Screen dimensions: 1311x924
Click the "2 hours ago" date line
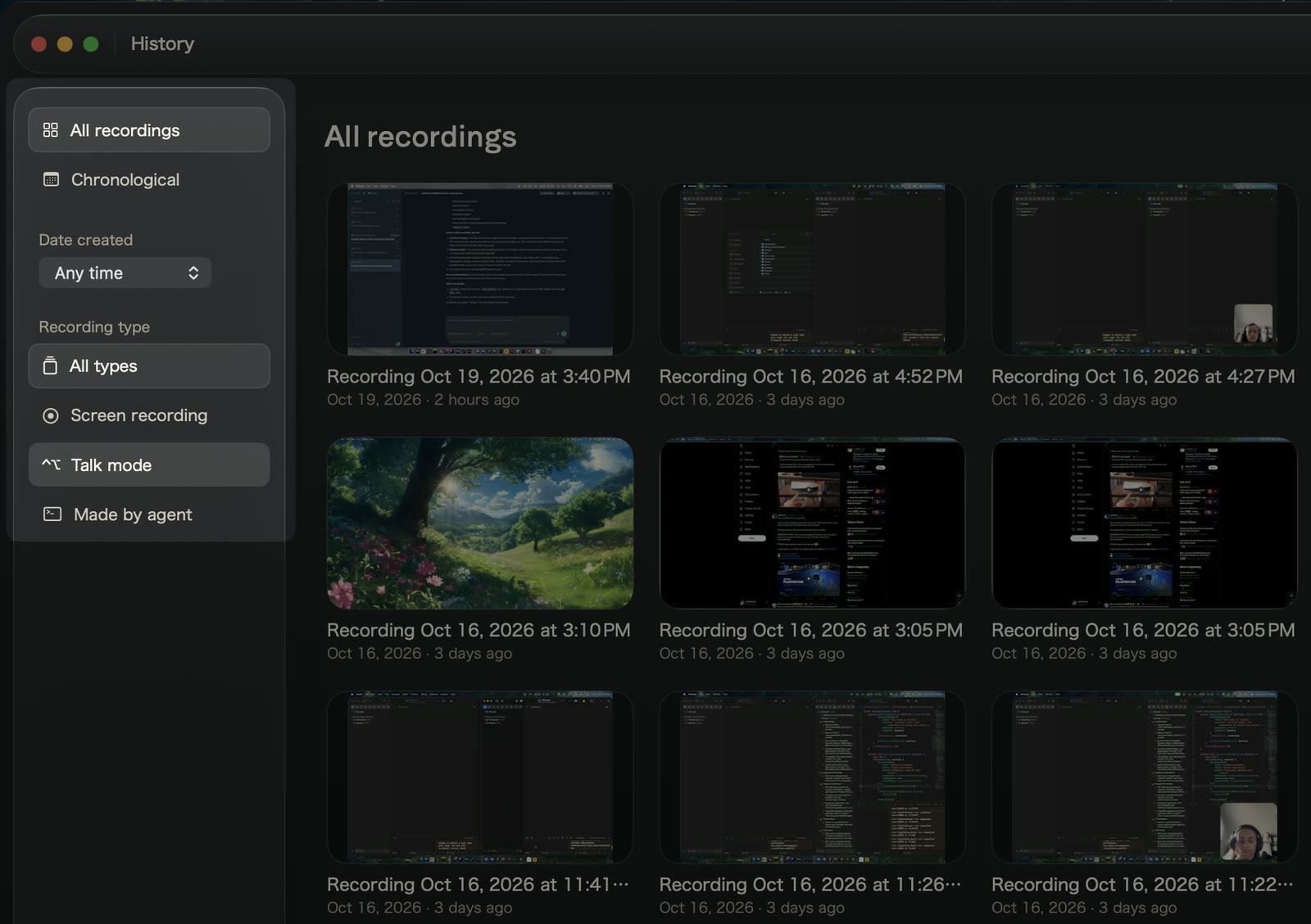click(423, 400)
